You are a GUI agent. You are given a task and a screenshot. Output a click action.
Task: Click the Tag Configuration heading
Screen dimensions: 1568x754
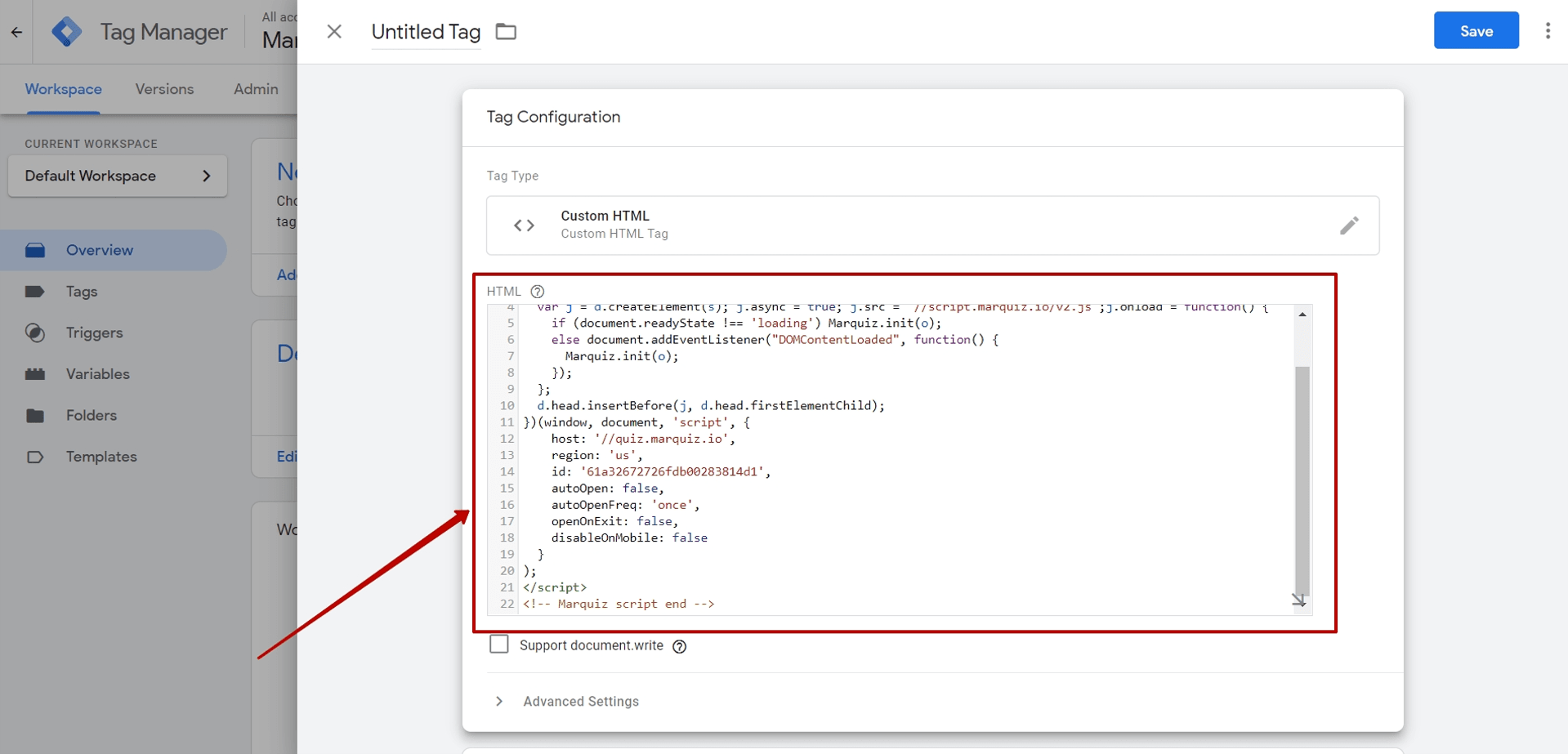click(553, 117)
